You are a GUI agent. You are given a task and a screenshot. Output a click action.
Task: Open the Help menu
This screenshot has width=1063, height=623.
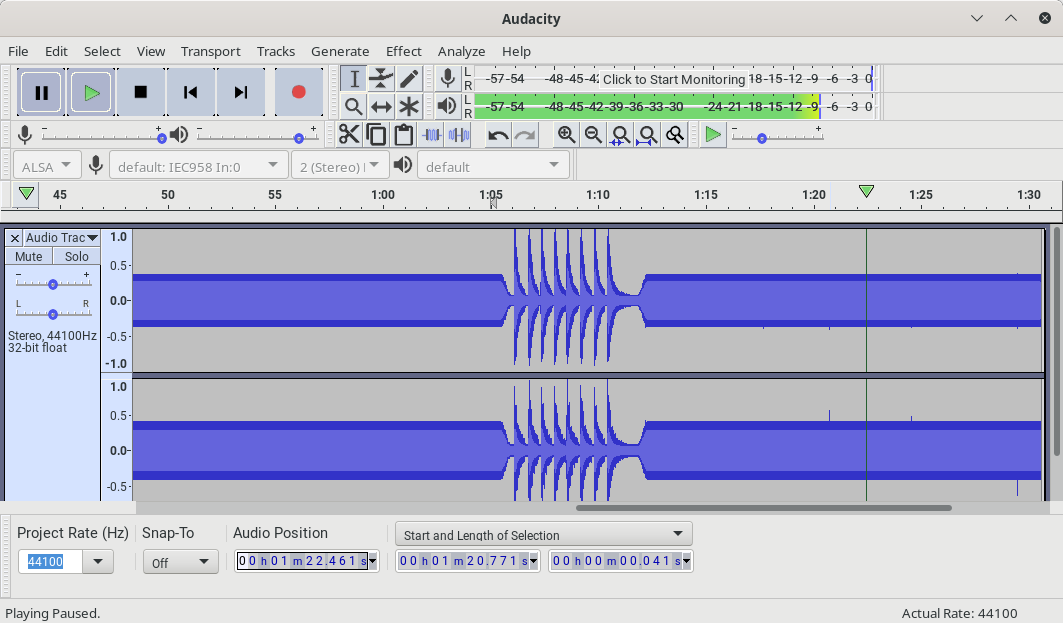pyautogui.click(x=517, y=52)
